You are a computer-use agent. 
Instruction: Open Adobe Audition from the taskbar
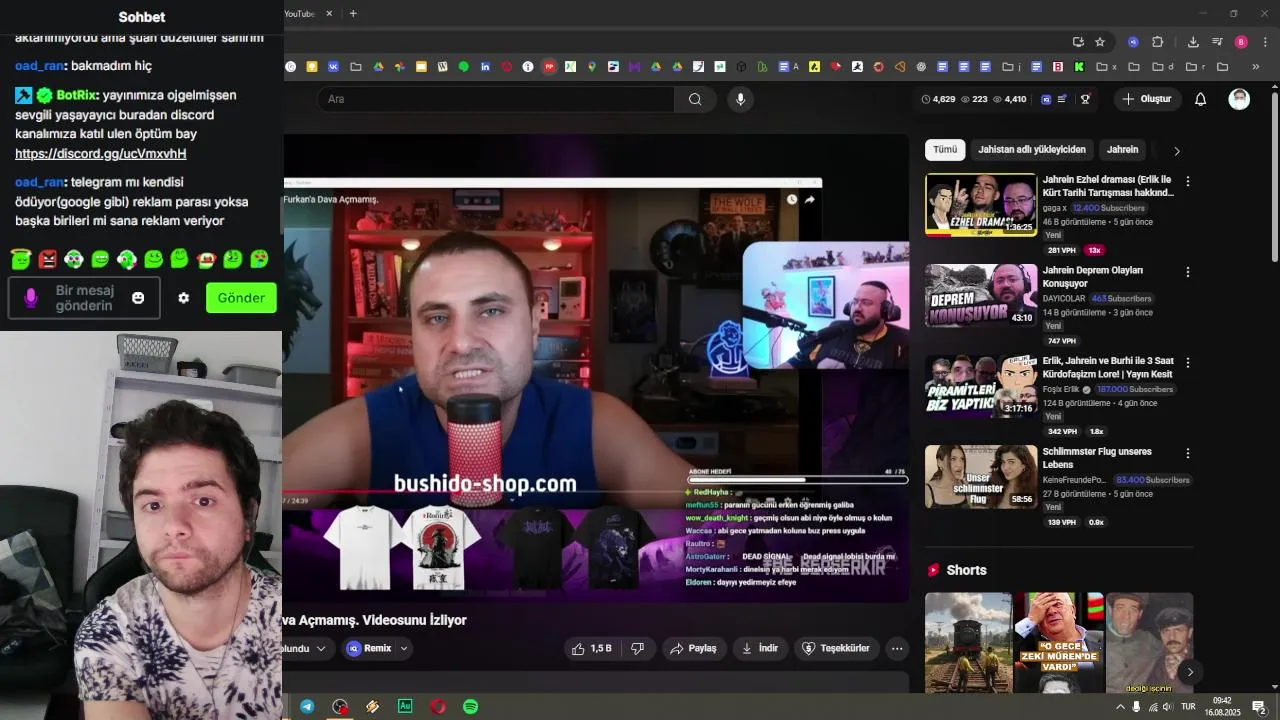tap(405, 706)
